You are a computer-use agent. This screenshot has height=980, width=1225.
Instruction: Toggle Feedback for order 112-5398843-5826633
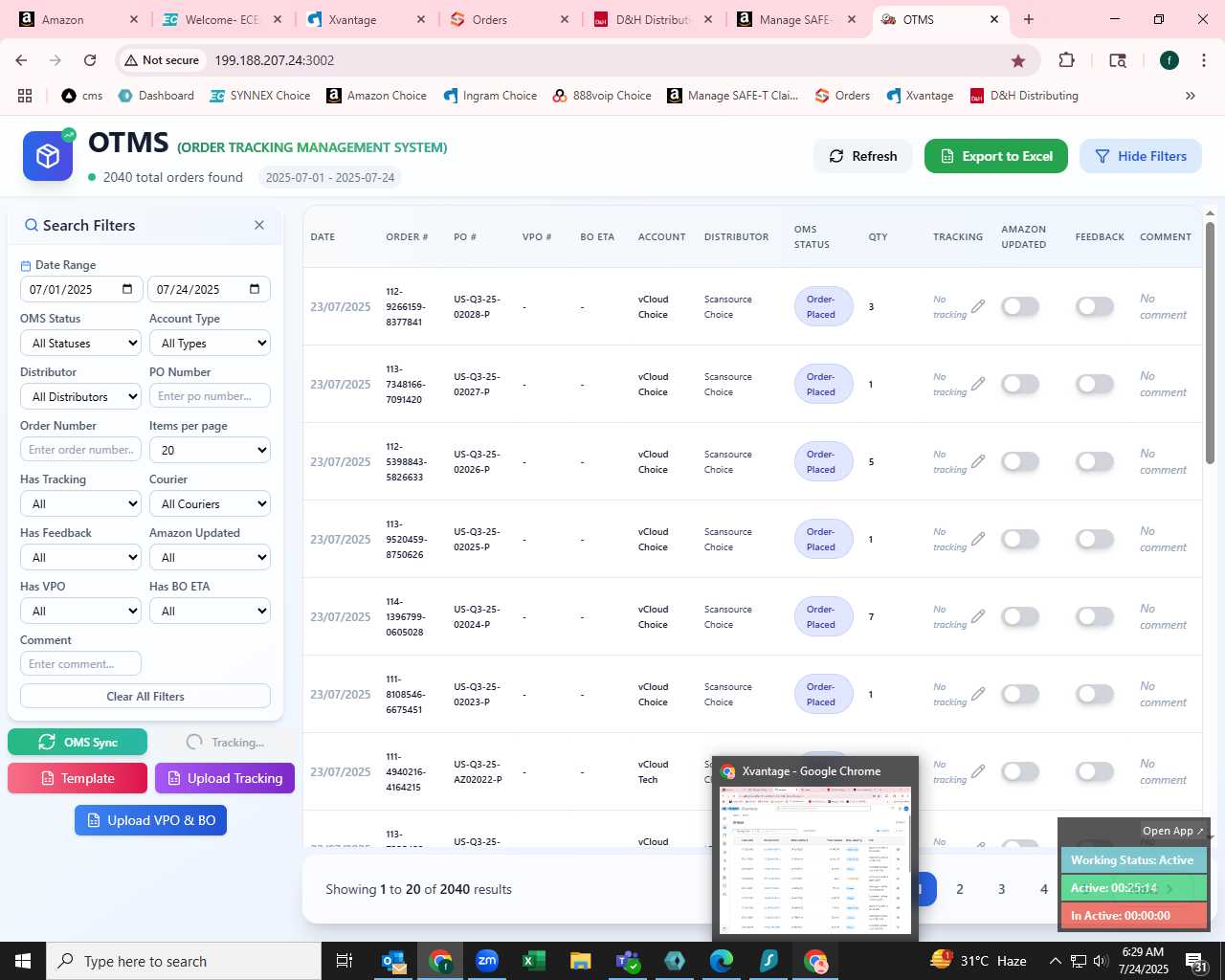pos(1095,461)
